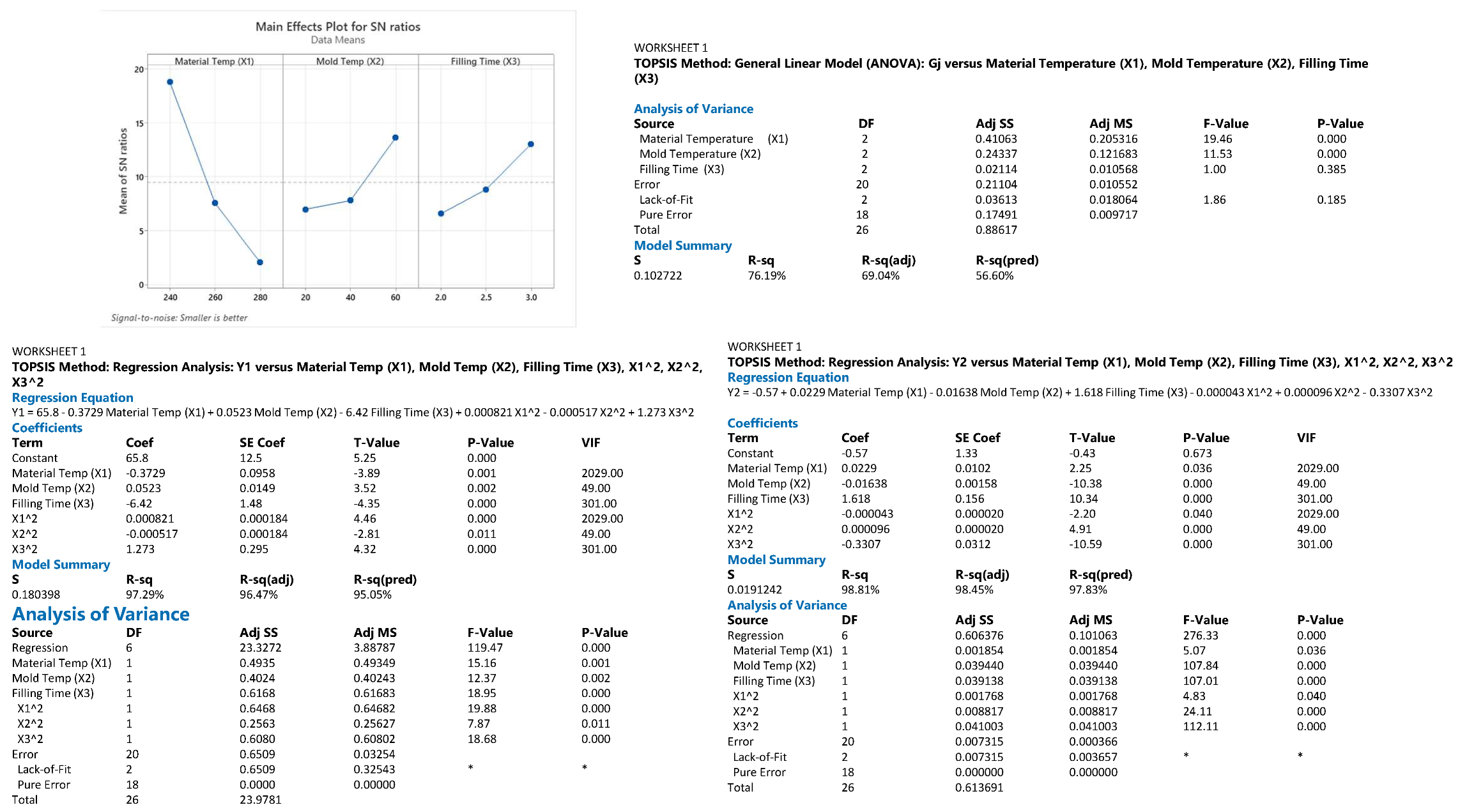Click the 76.19% R-sq value
Image resolution: width=1460 pixels, height=812 pixels.
(x=766, y=276)
